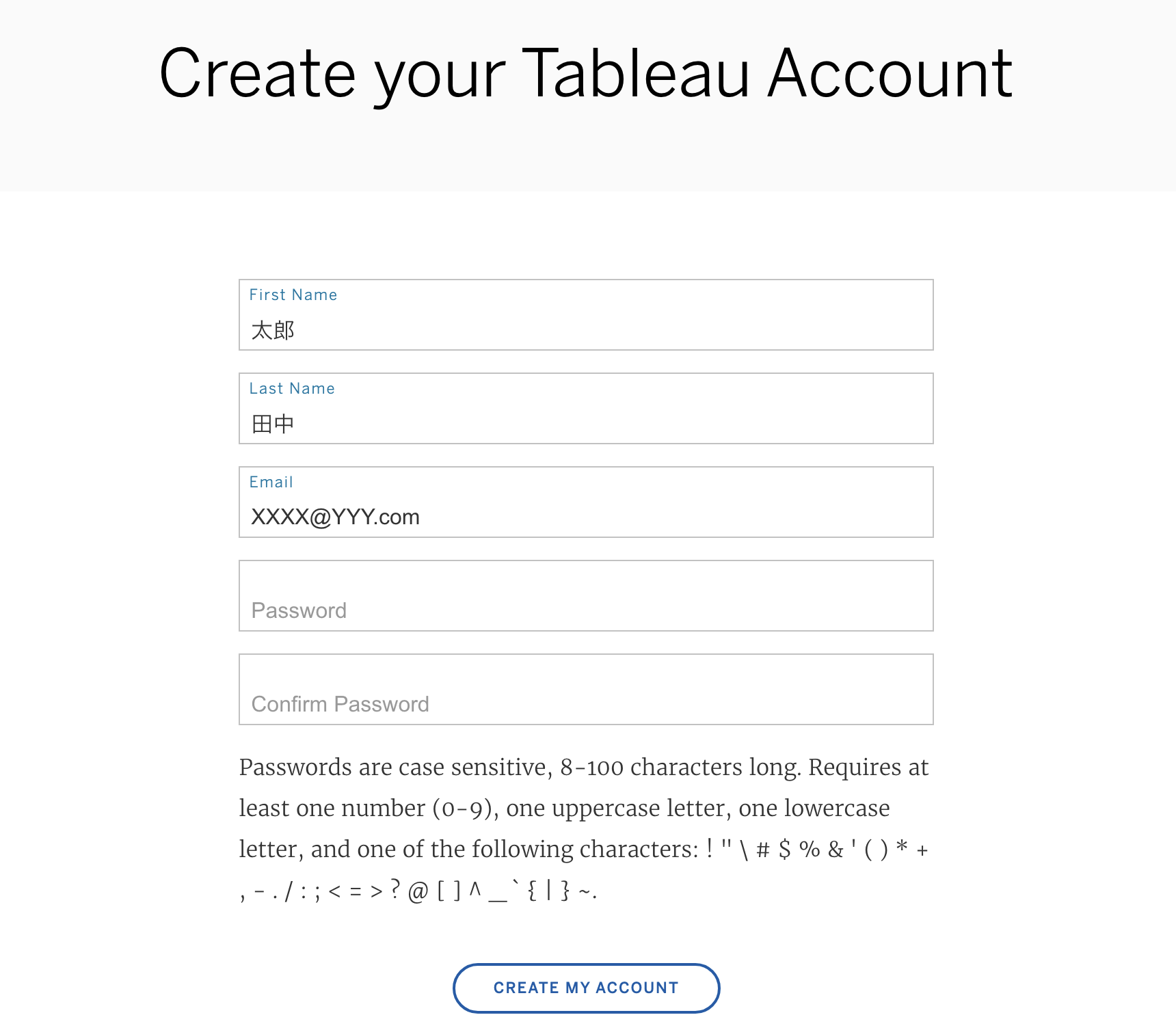Click the password requirements paragraph
Screen dimensions: 1176x1028
(584, 828)
